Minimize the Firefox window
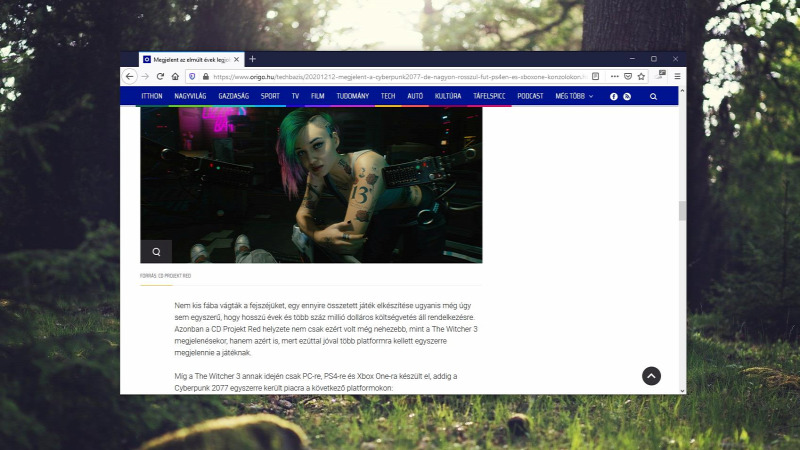The height and width of the screenshot is (450, 800). click(x=632, y=59)
